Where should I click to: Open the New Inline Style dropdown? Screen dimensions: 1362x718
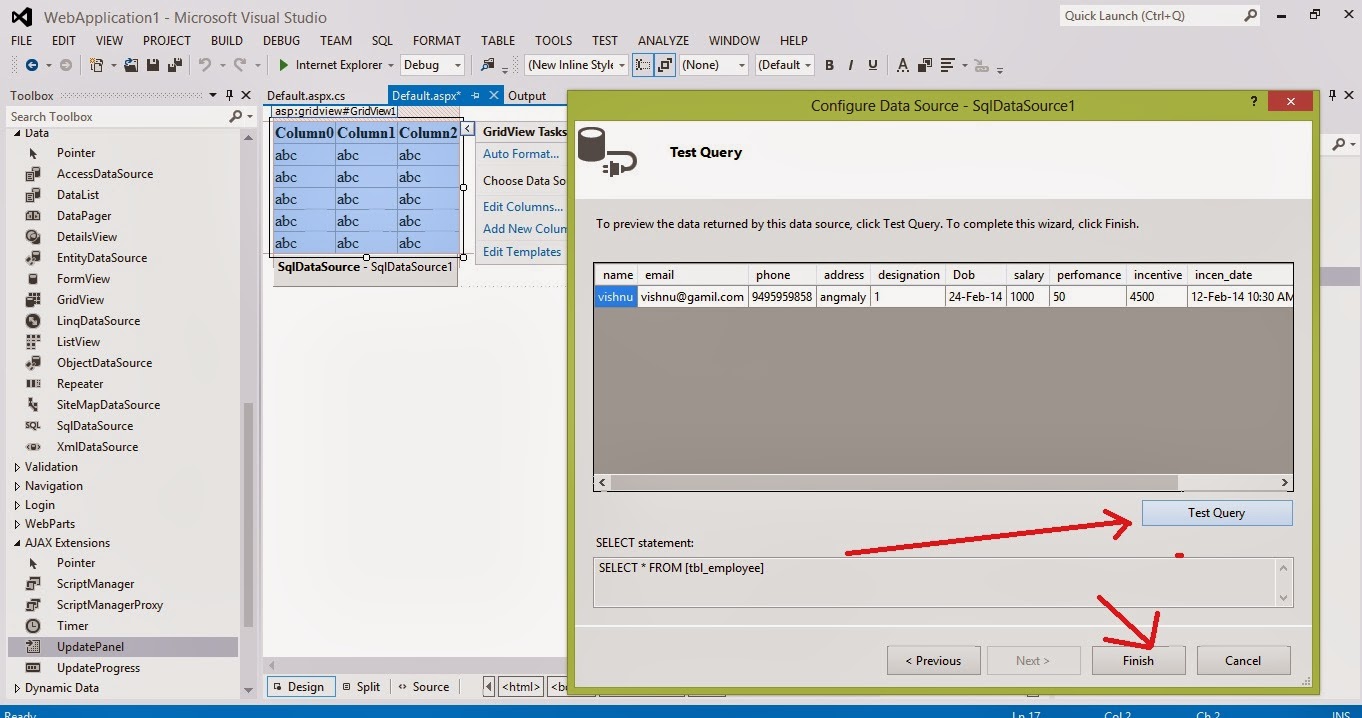click(575, 65)
